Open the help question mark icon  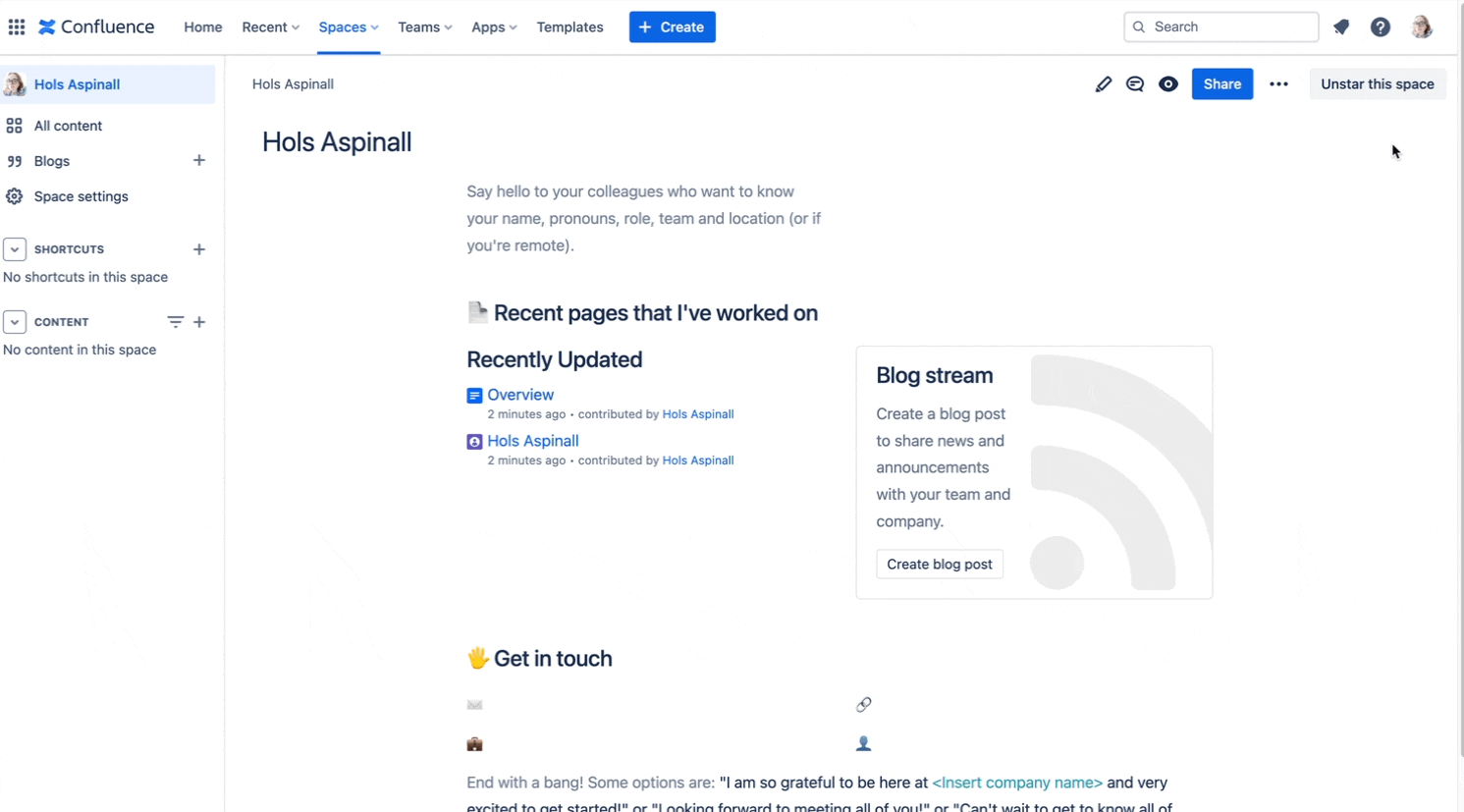point(1381,27)
